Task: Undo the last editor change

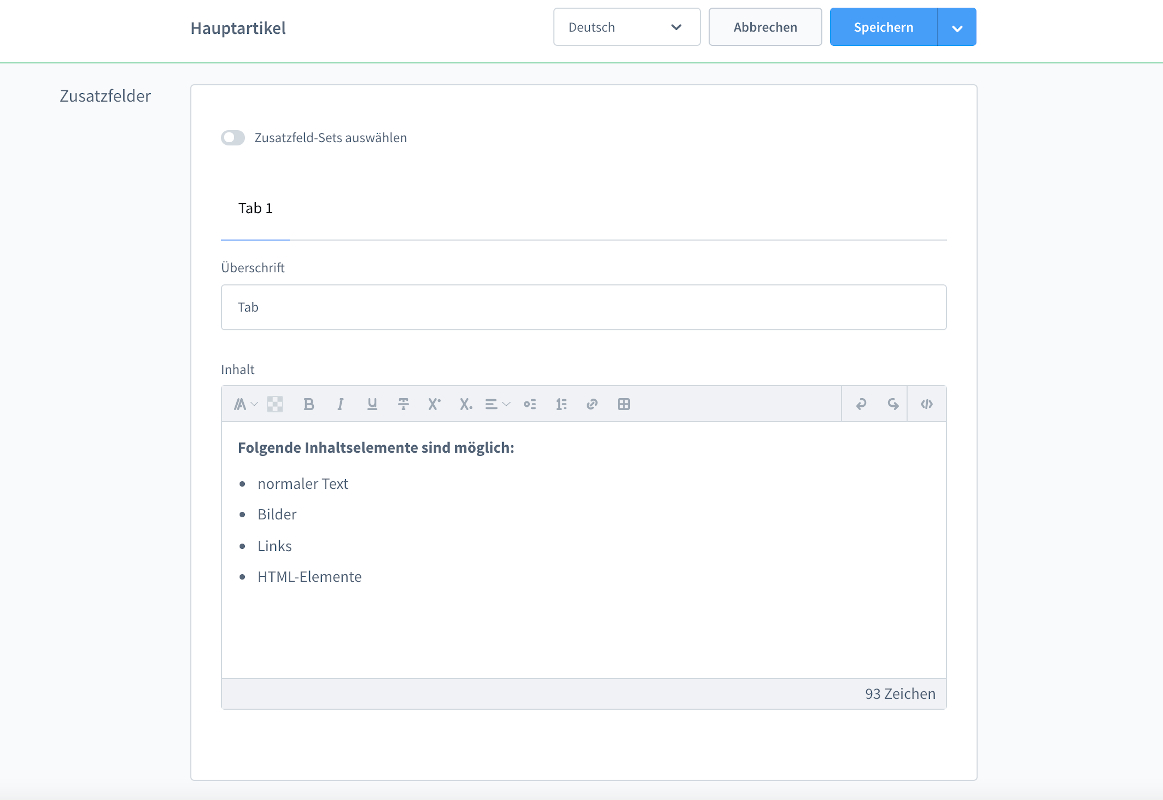Action: 860,404
